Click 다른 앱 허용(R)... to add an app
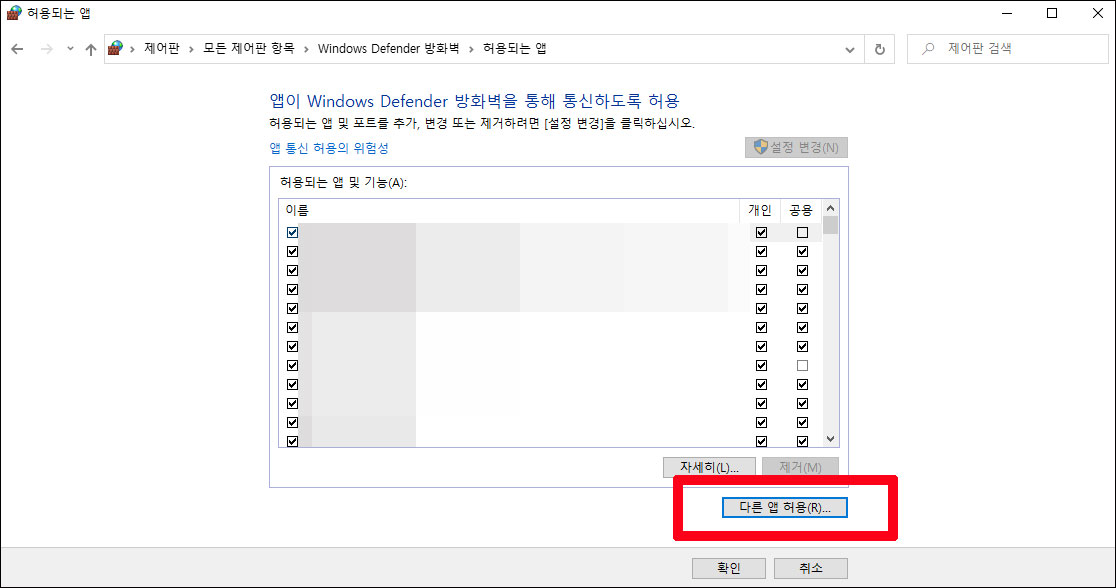This screenshot has width=1116, height=588. point(784,508)
